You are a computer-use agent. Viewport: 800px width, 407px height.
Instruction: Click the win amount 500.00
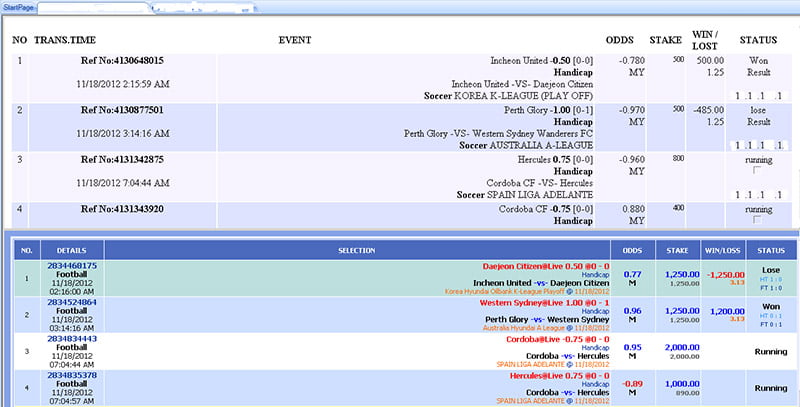tap(710, 61)
